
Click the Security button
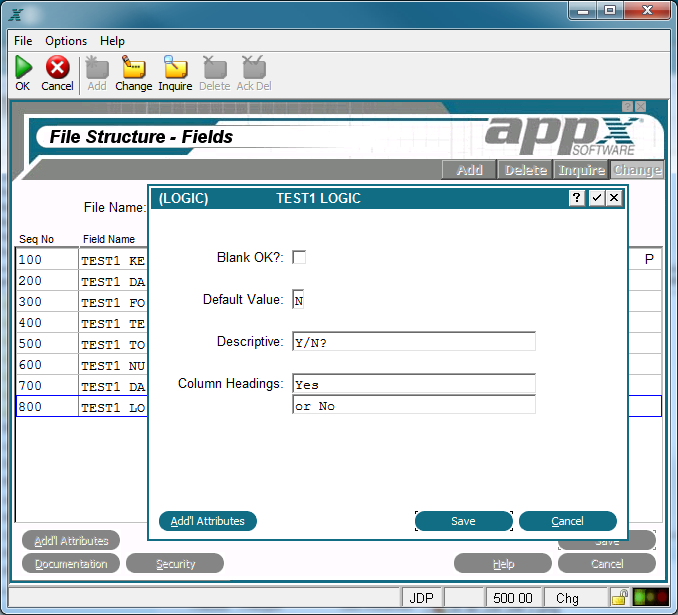click(x=175, y=564)
